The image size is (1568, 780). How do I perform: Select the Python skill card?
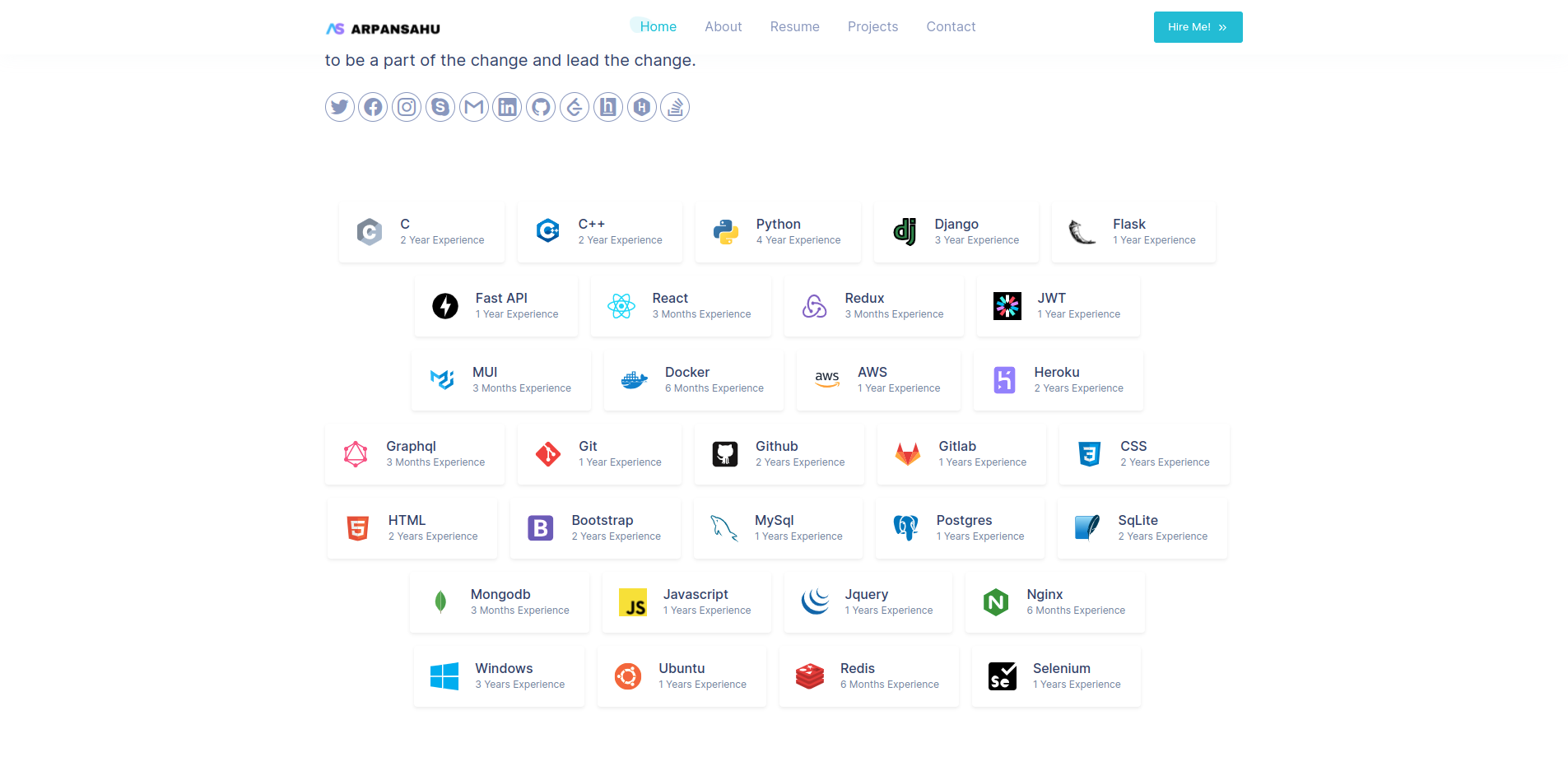tap(778, 232)
